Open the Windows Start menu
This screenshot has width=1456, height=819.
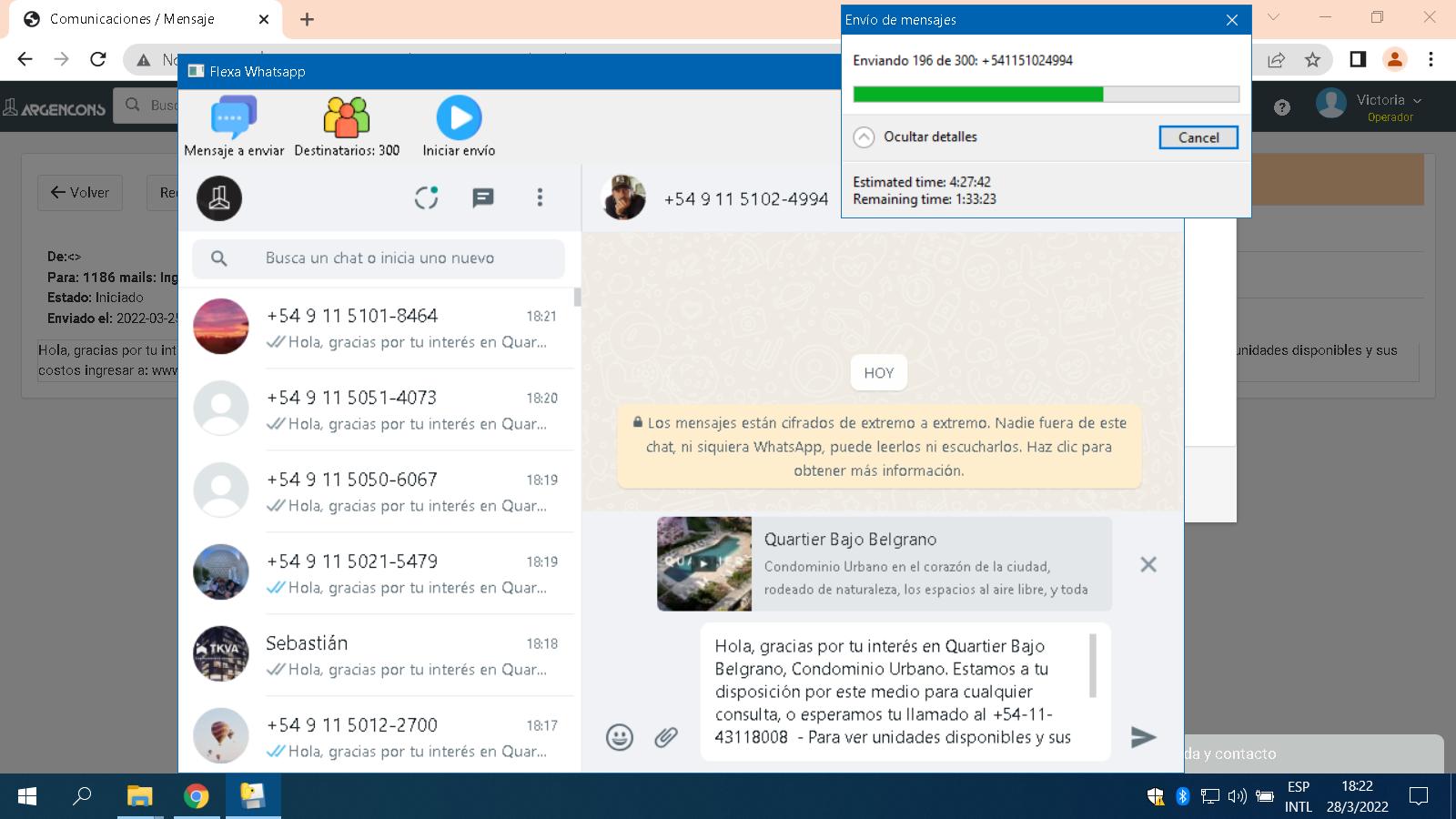27,797
